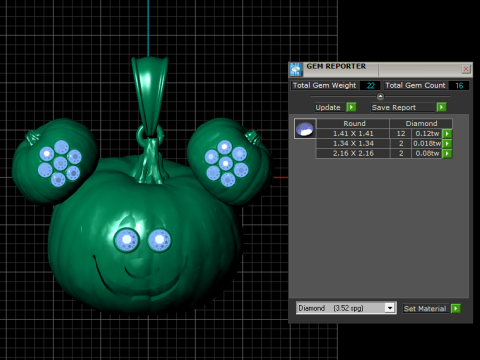Select the round gem thumbnail
Screen dimensions: 480x360
click(305, 129)
